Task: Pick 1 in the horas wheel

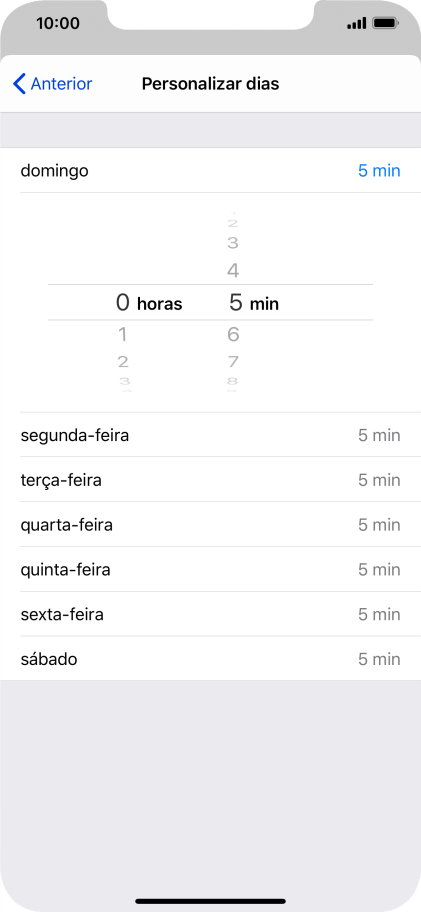Action: [x=123, y=334]
